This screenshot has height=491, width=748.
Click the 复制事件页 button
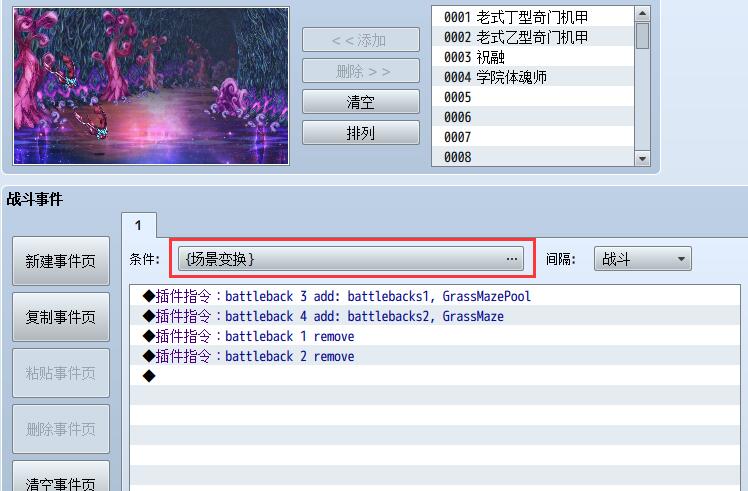click(x=61, y=317)
